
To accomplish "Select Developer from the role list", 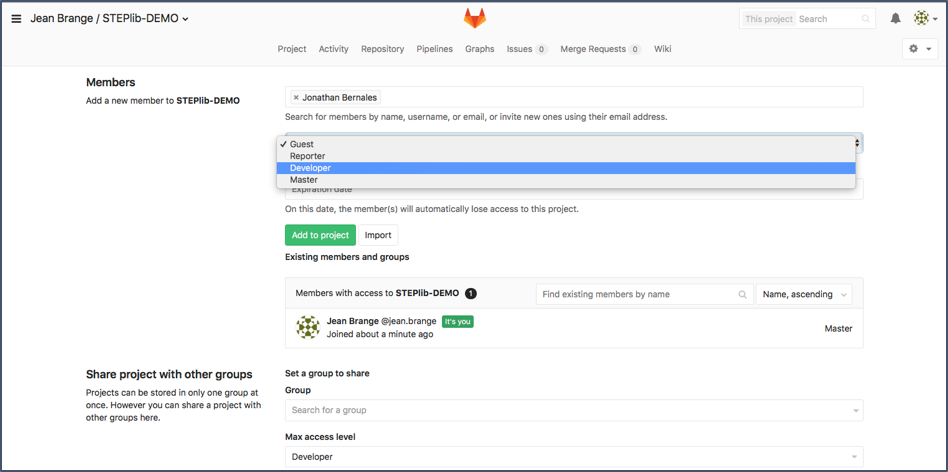I will (x=311, y=168).
